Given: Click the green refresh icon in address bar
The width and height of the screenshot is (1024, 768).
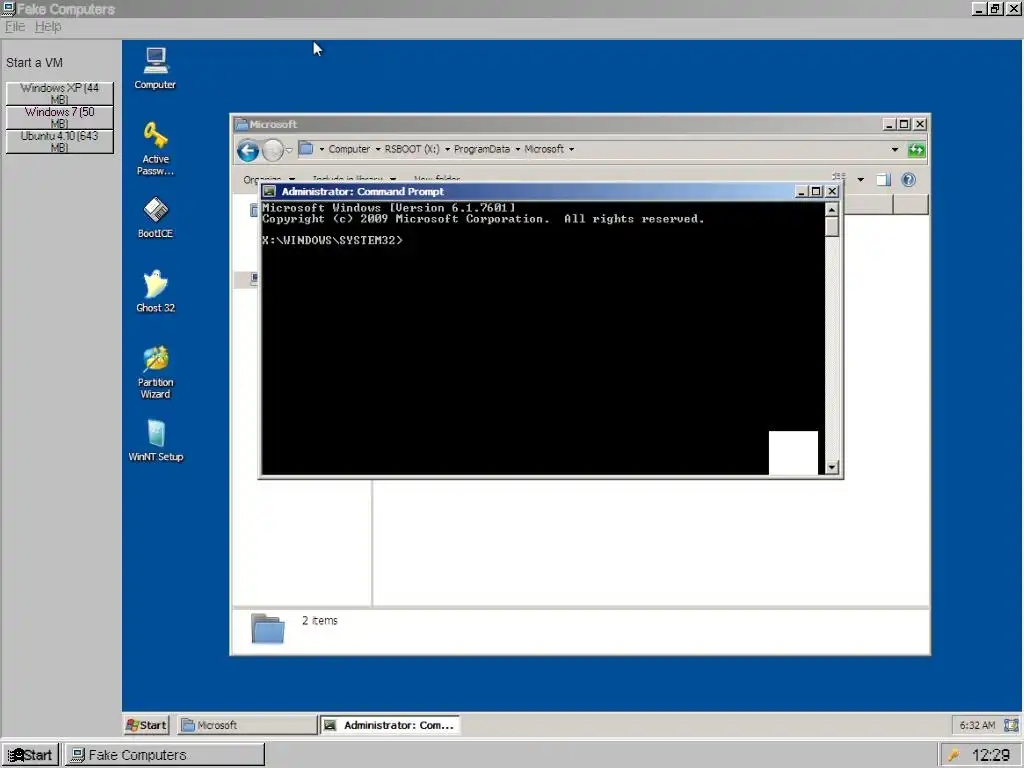Looking at the screenshot, I should click(x=917, y=150).
